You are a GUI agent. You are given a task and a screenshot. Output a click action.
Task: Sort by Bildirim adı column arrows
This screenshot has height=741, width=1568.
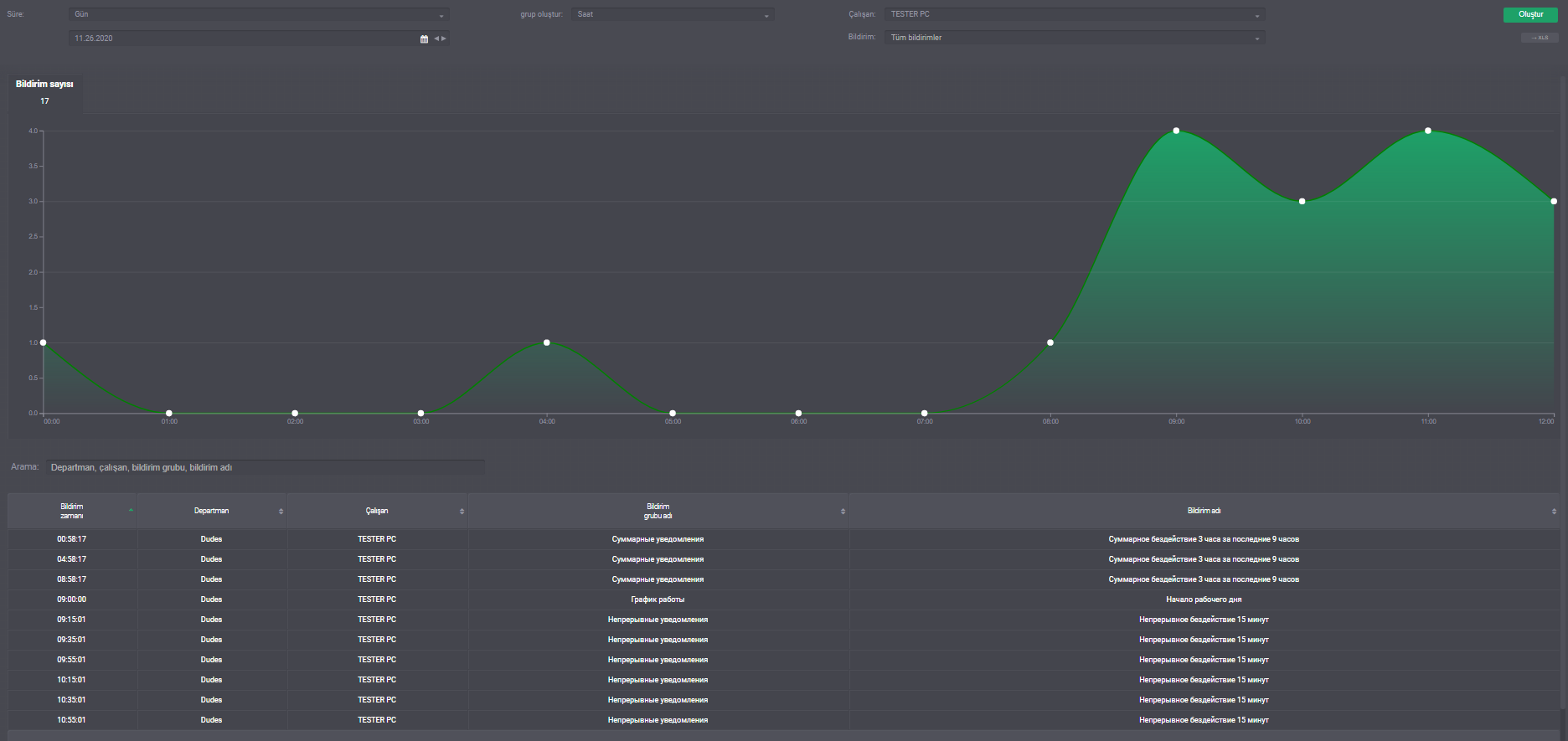1554,511
